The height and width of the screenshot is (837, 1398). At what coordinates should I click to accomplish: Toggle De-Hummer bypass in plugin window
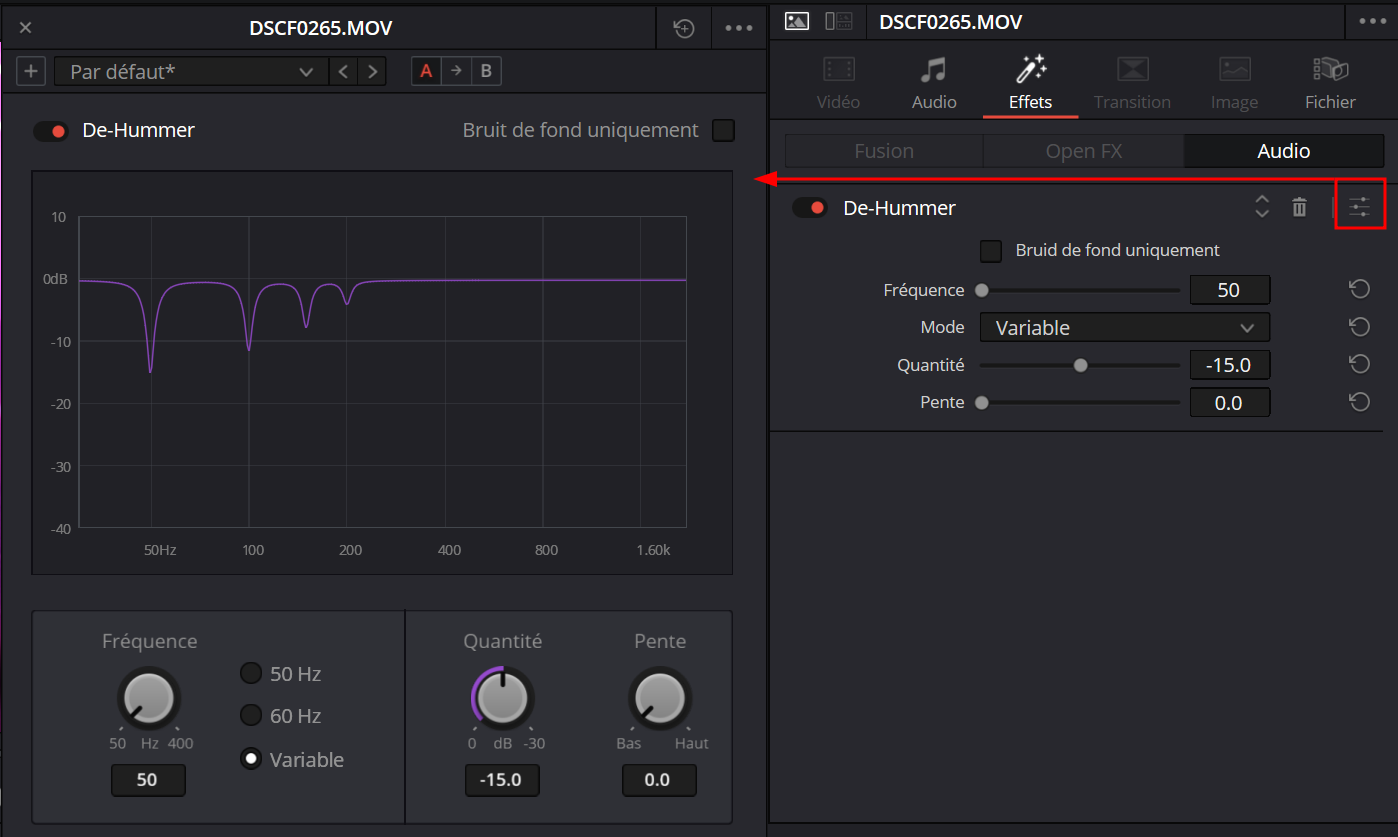[51, 131]
